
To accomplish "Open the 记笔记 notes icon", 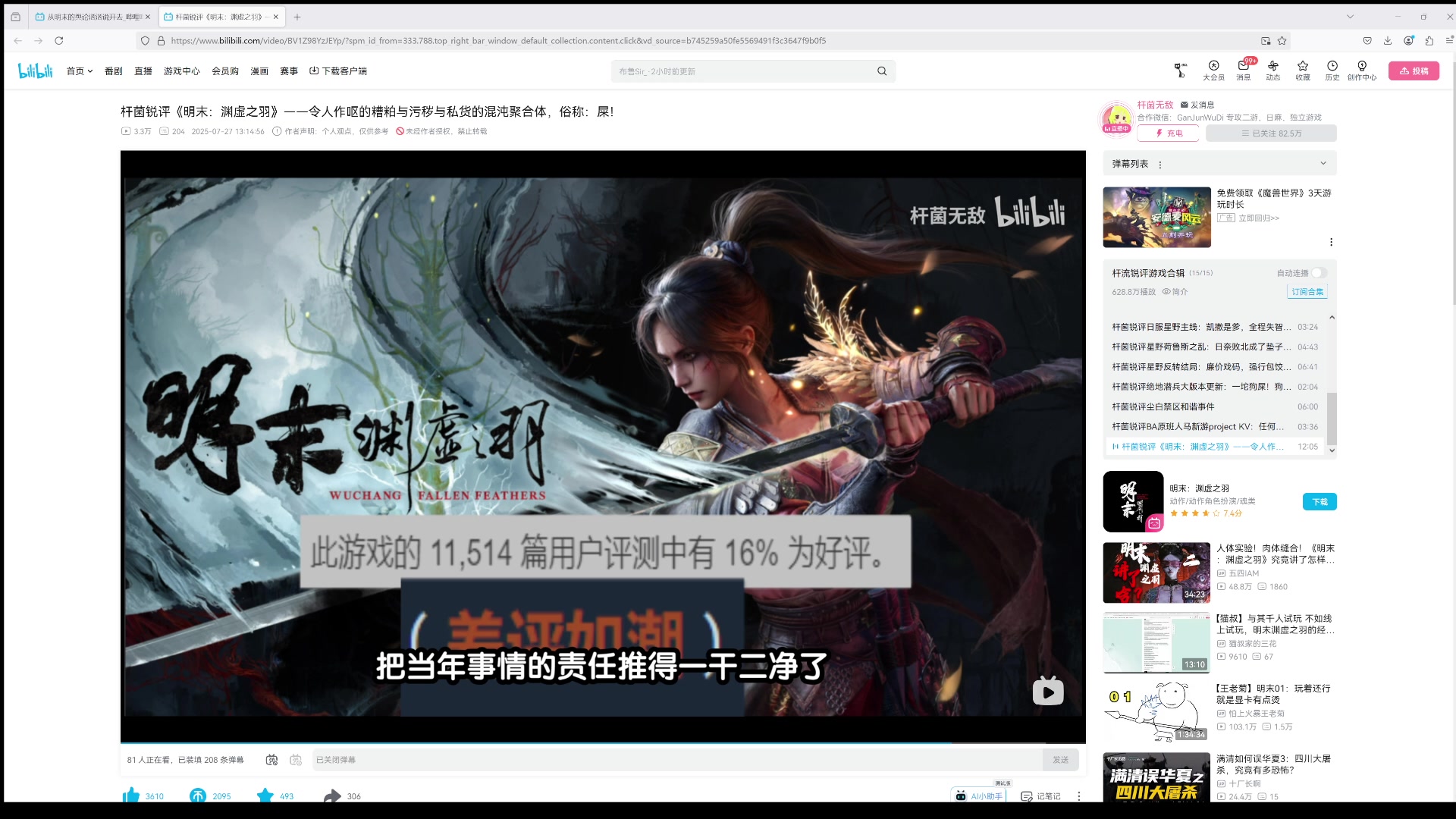I will [1041, 796].
